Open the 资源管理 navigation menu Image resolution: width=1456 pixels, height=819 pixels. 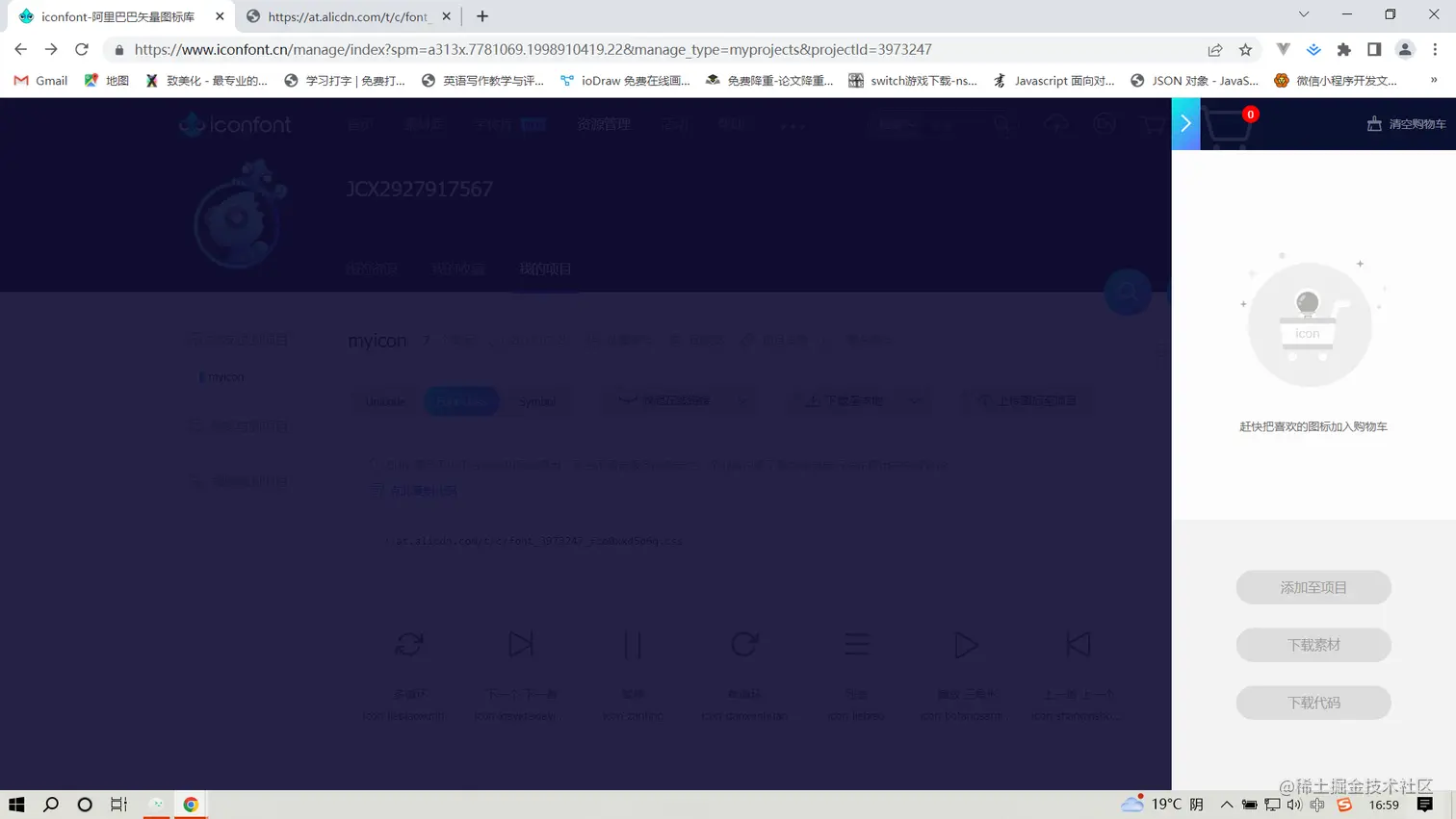coord(604,124)
